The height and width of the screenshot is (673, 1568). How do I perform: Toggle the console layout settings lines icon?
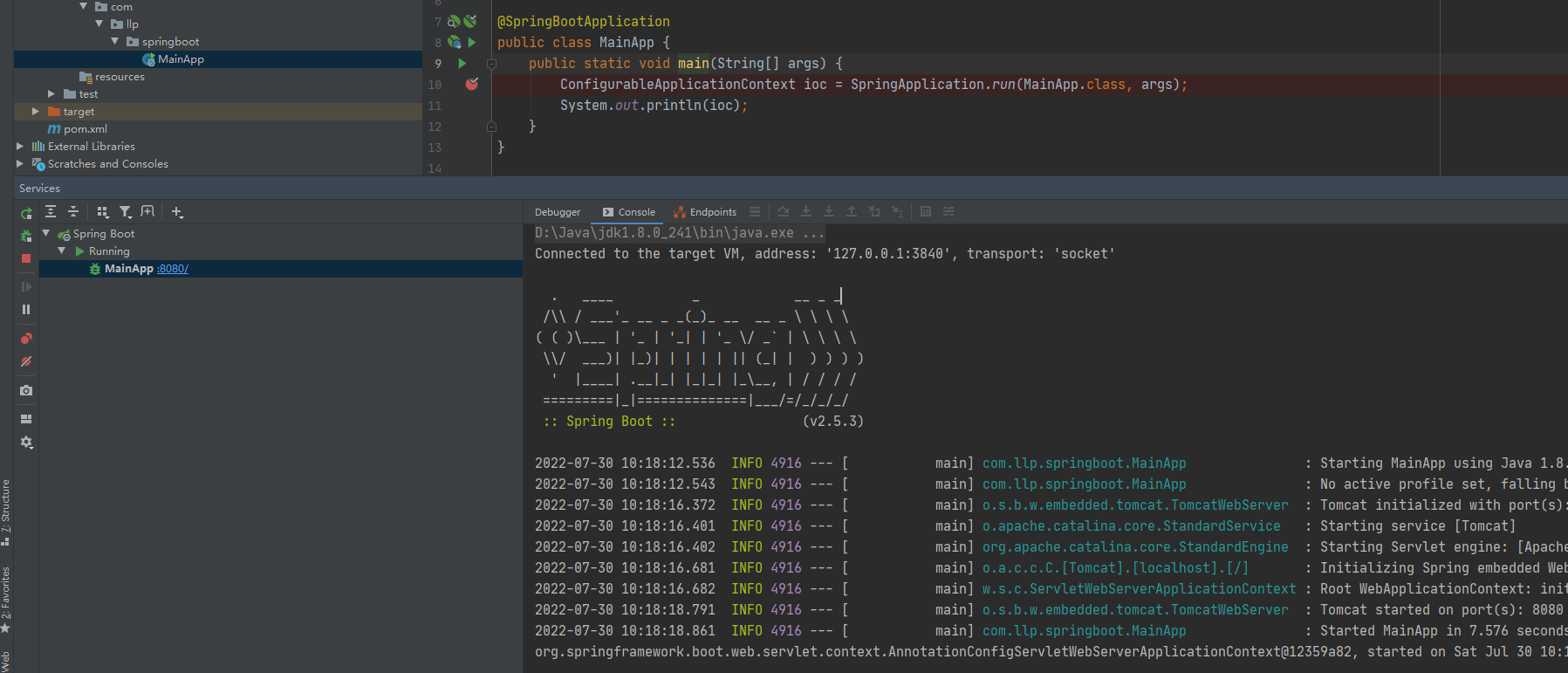[755, 211]
